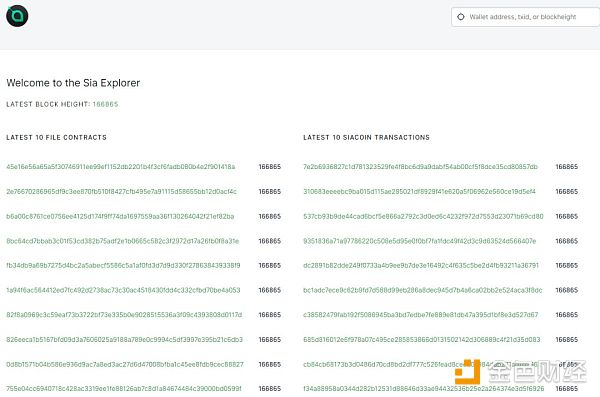Screen dimensions: 600x397
Task: Click the Sia logo icon
Action: coord(17,16)
